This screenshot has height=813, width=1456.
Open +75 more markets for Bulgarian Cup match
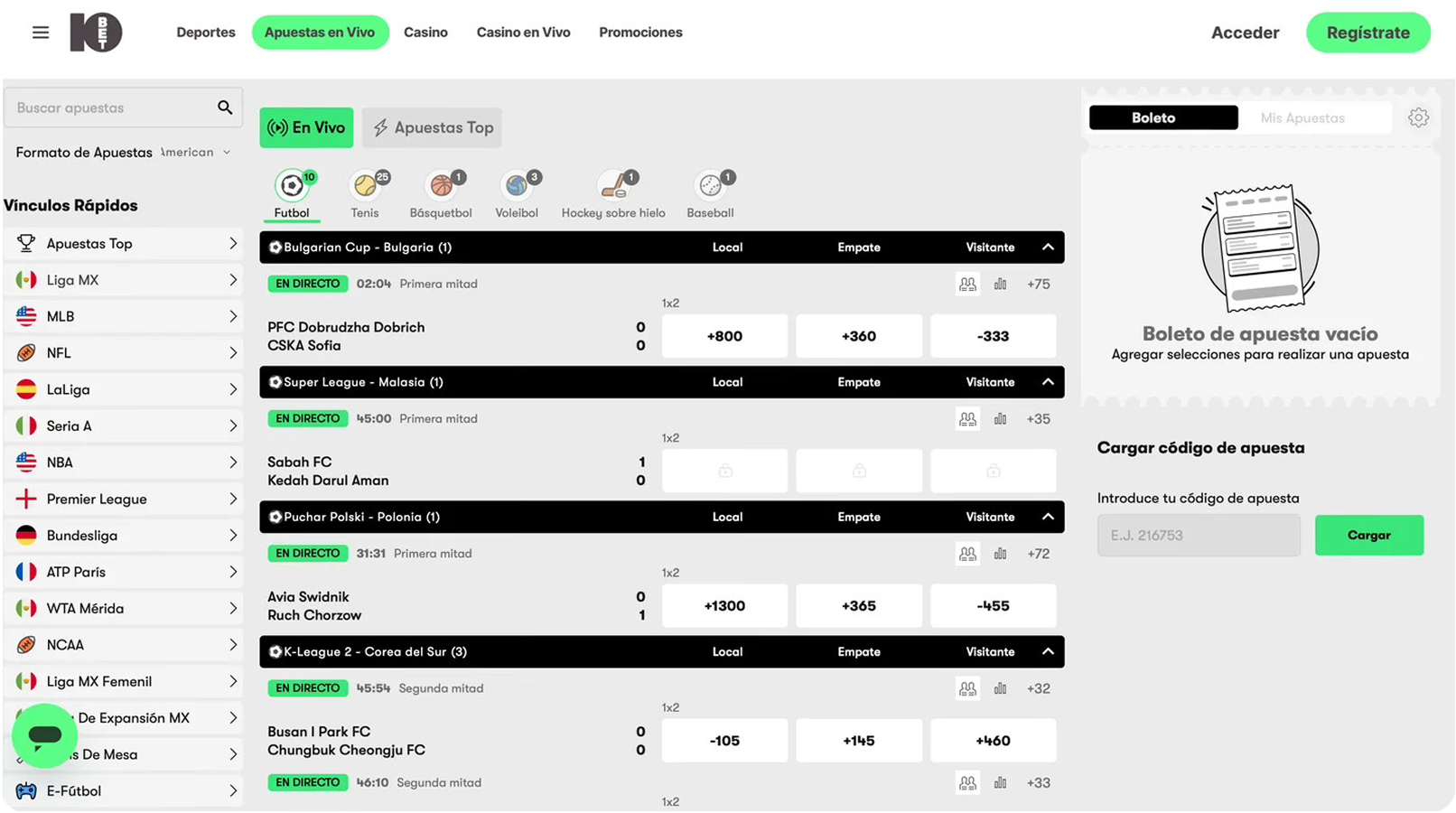[1038, 284]
